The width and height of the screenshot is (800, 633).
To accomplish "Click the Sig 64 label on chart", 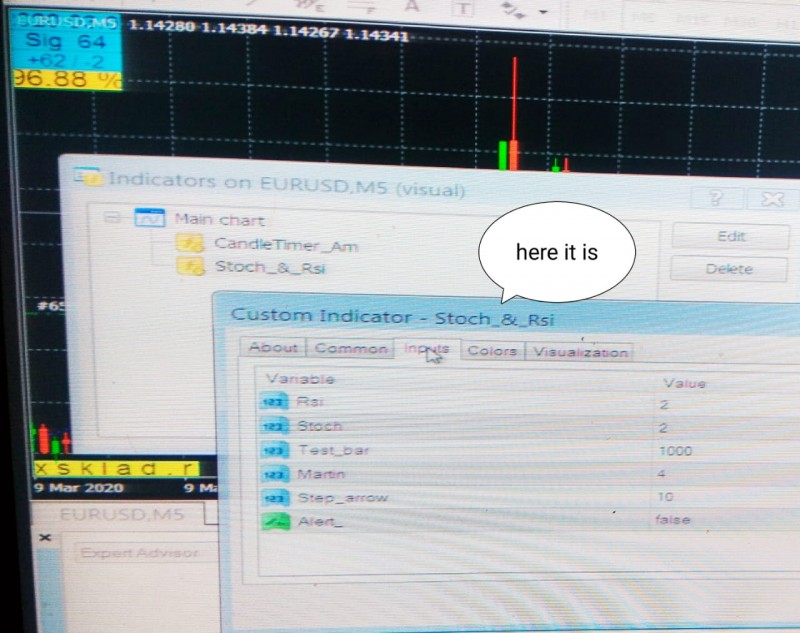I will [x=66, y=41].
